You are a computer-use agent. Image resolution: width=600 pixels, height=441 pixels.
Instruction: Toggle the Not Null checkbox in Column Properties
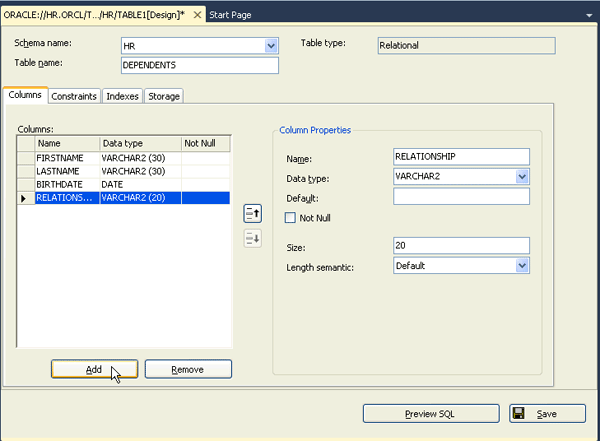click(291, 218)
